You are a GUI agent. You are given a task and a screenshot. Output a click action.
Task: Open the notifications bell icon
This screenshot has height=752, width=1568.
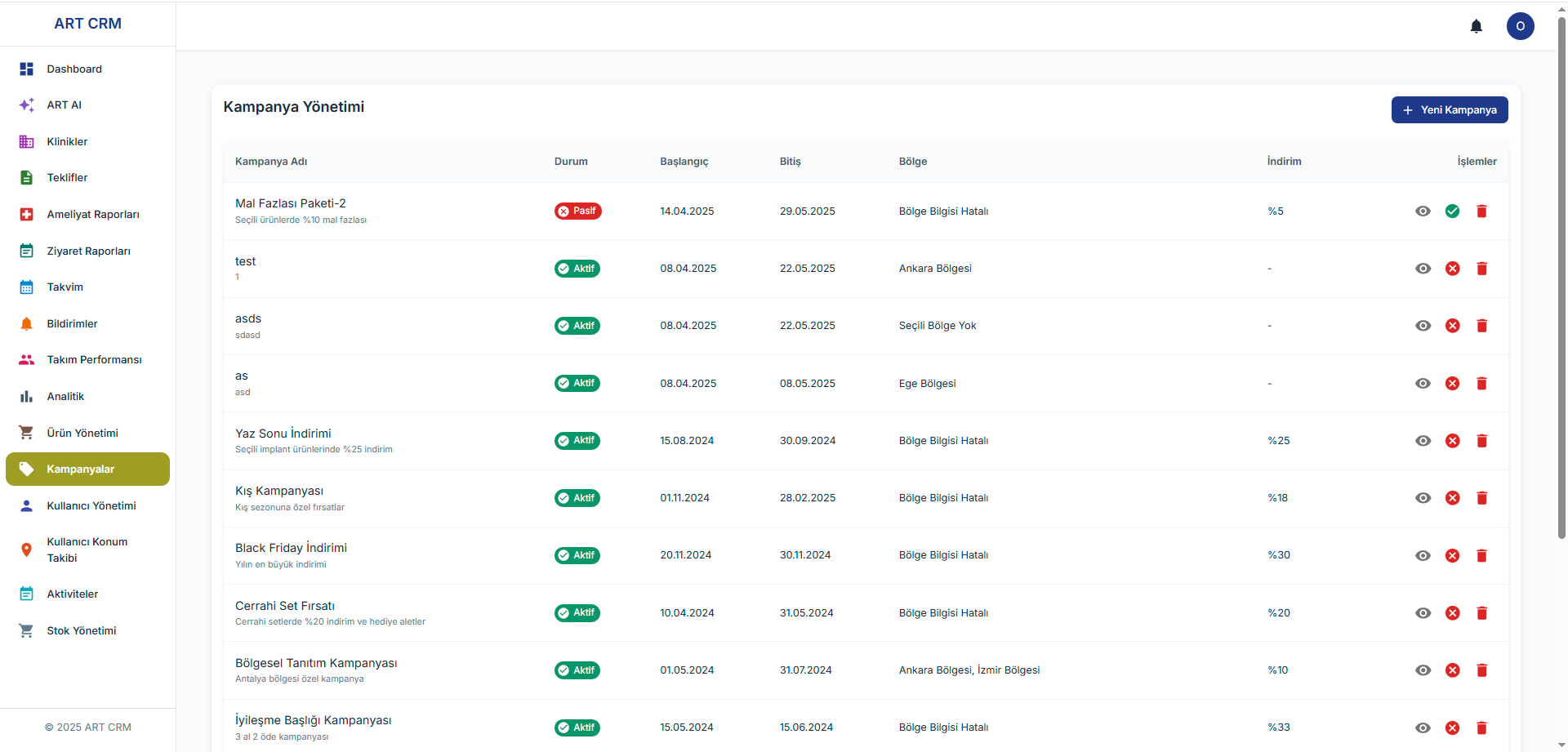point(1476,26)
